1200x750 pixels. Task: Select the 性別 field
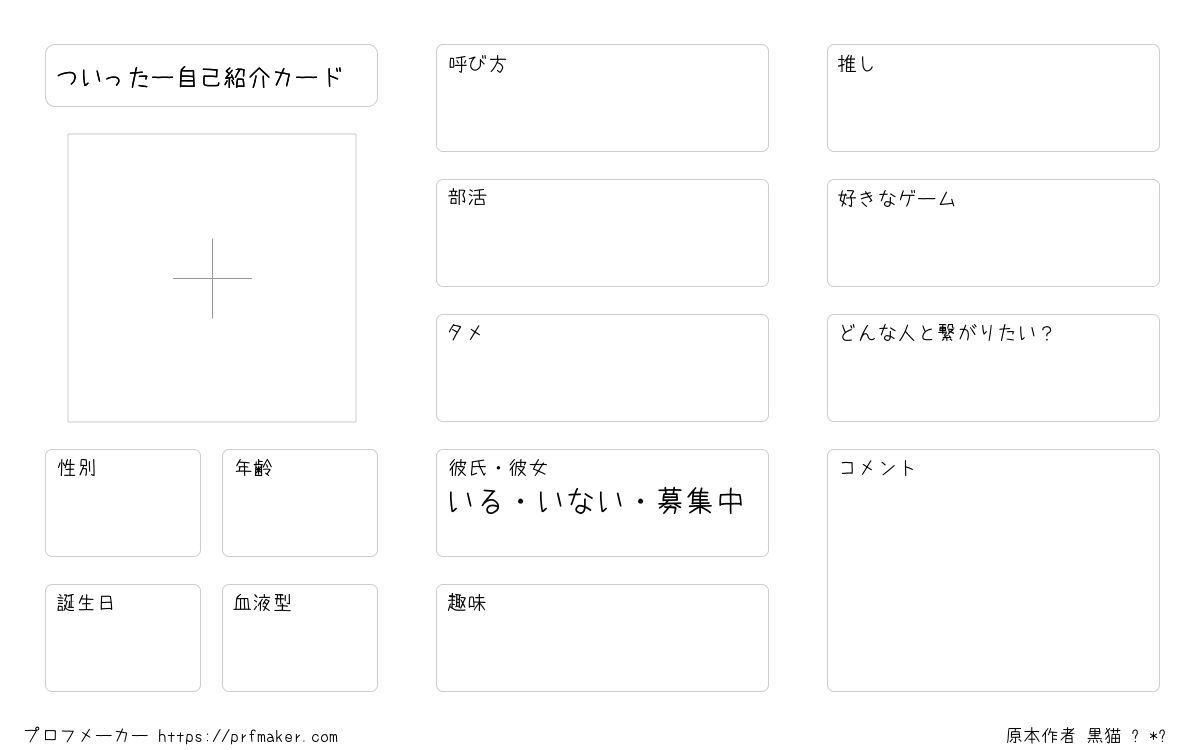click(123, 503)
